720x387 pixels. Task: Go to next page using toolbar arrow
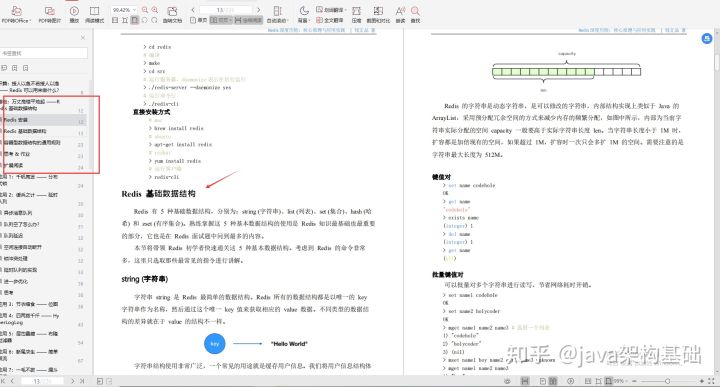click(x=259, y=10)
